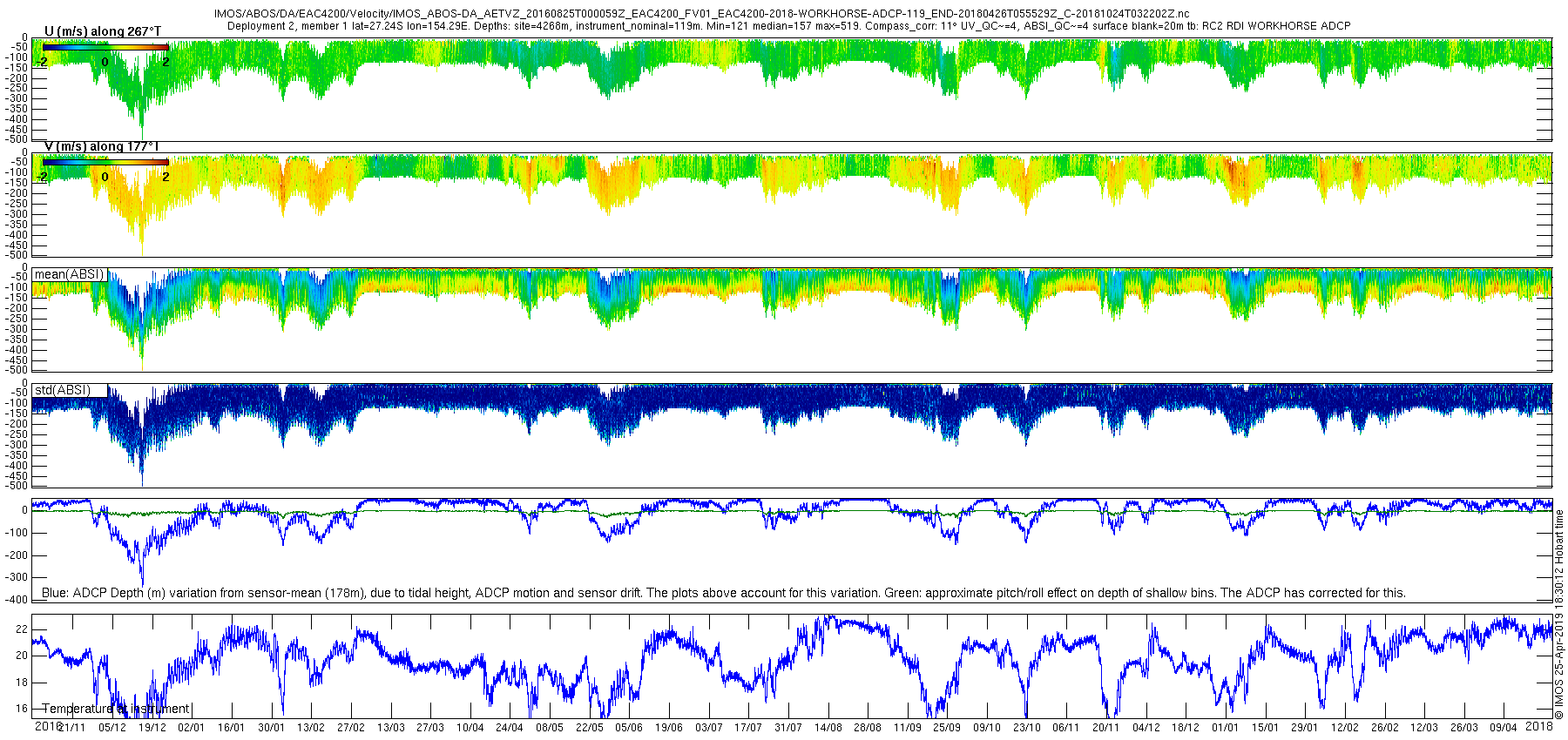Click the '25/09' date tick label
The width and height of the screenshot is (1568, 740).
[948, 728]
